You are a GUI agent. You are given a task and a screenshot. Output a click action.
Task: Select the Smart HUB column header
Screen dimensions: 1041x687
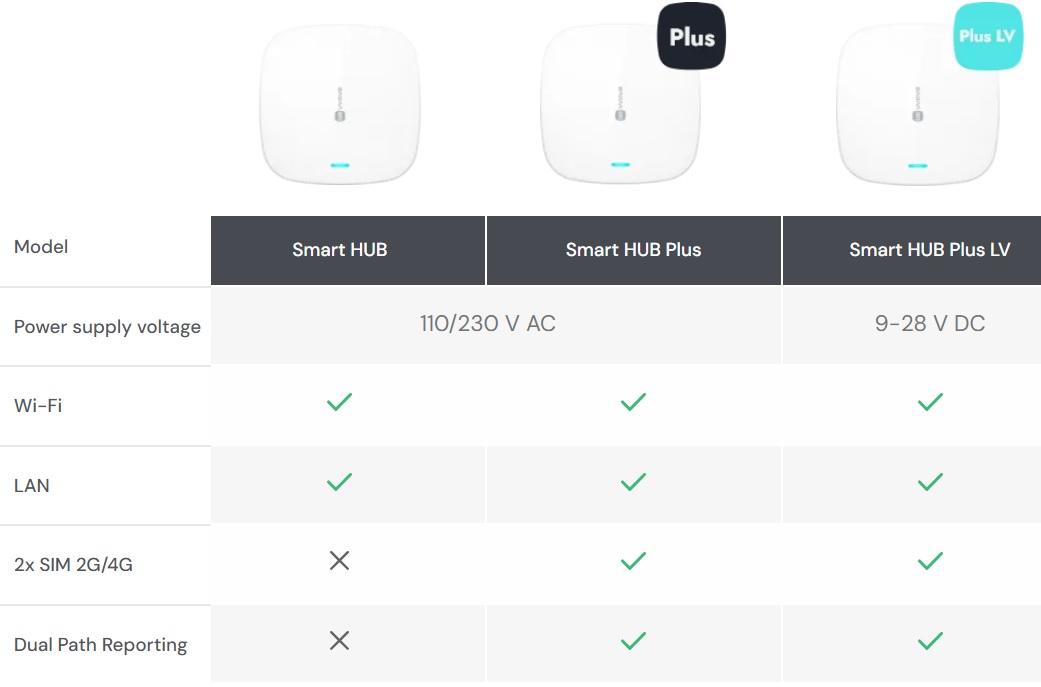tap(339, 250)
